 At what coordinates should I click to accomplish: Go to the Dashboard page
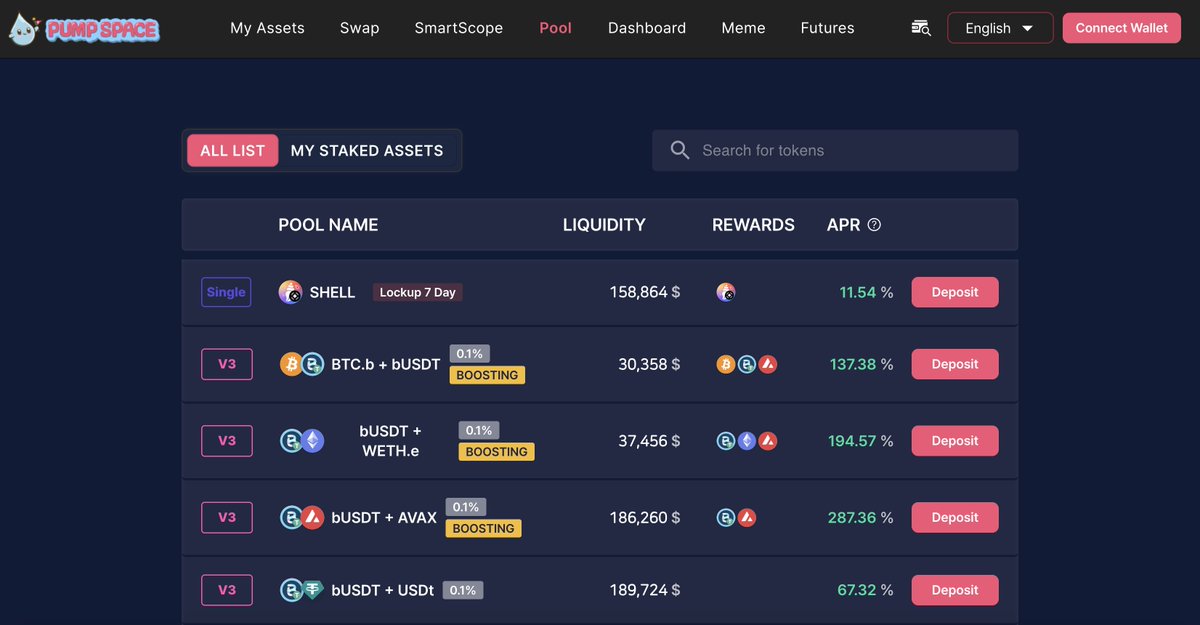[x=647, y=28]
